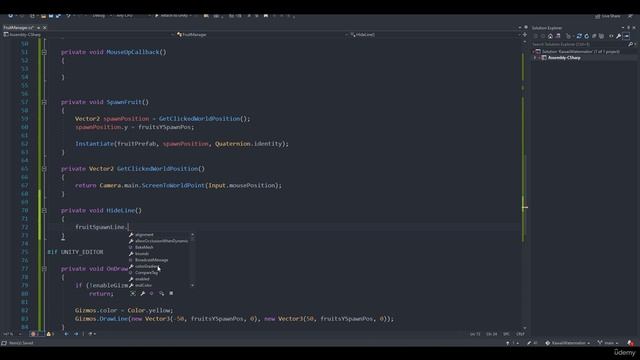Toggle the first filter icon in the IntelliSense footer
The width and height of the screenshot is (640, 360).
pos(133,293)
